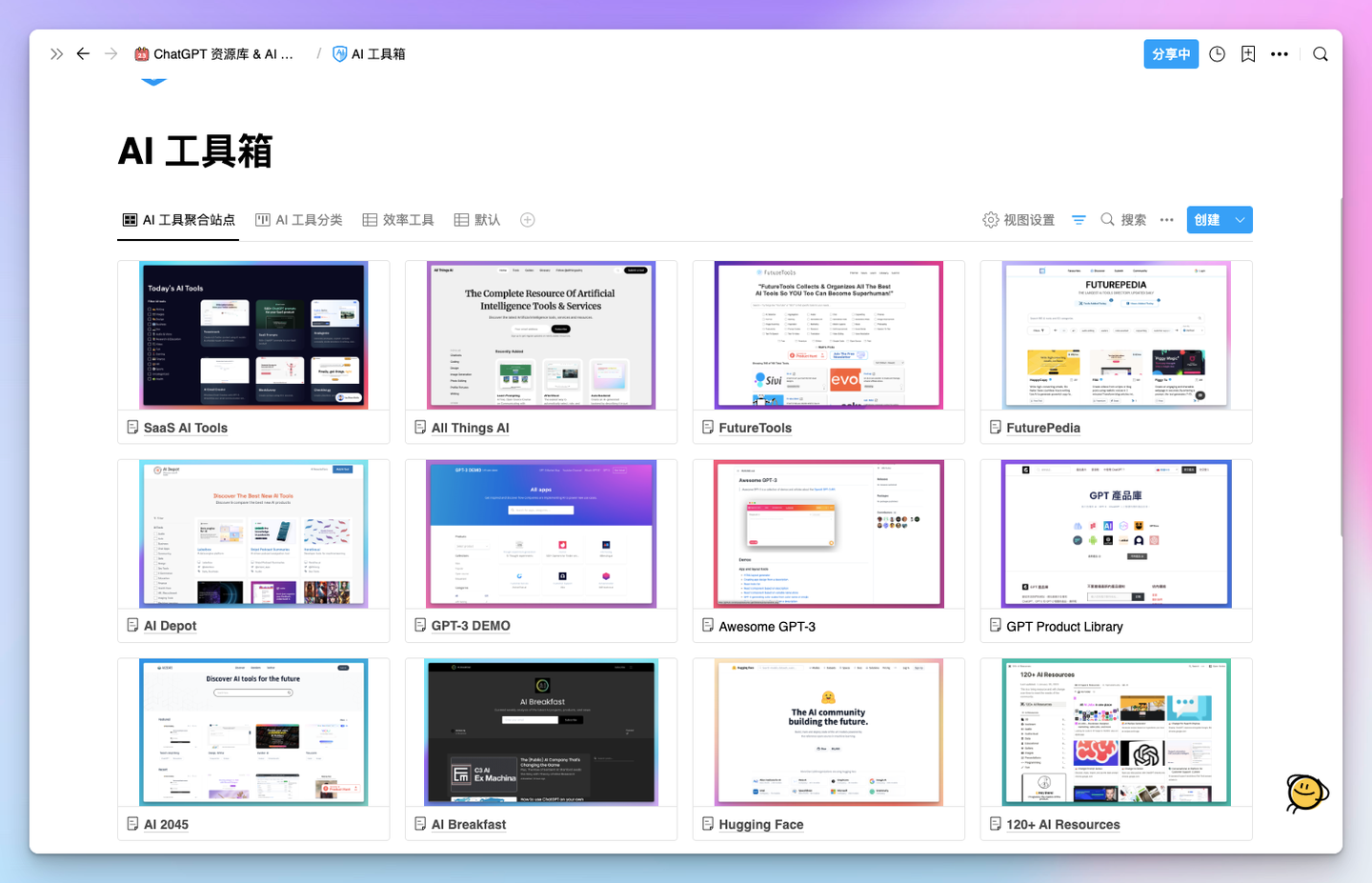Open the FutureTools card thumbnail
This screenshot has width=1372, height=883.
829,335
